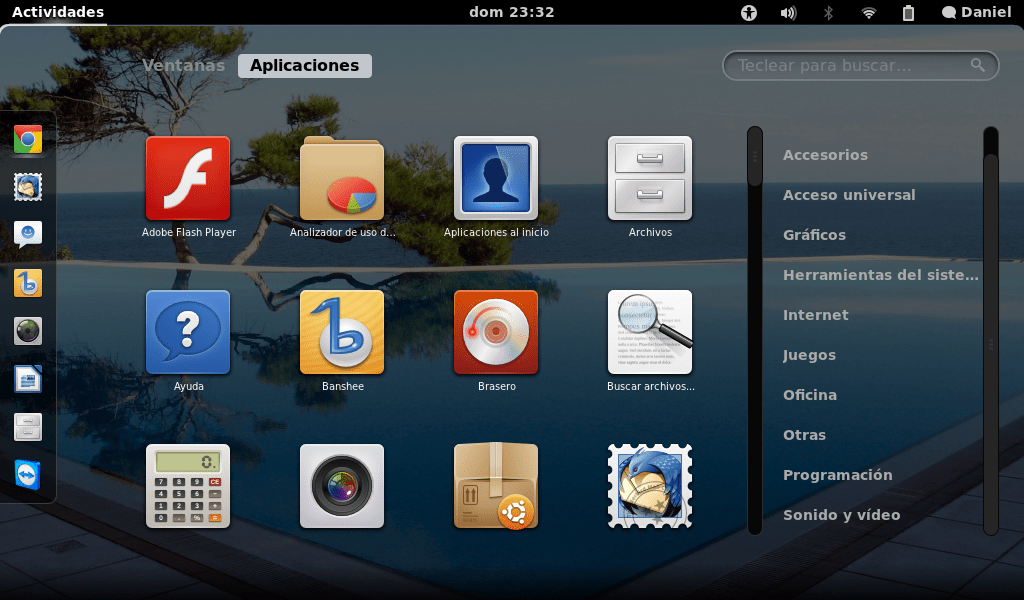The height and width of the screenshot is (600, 1024).
Task: Open Ayuda help icon in grid
Action: pyautogui.click(x=188, y=332)
